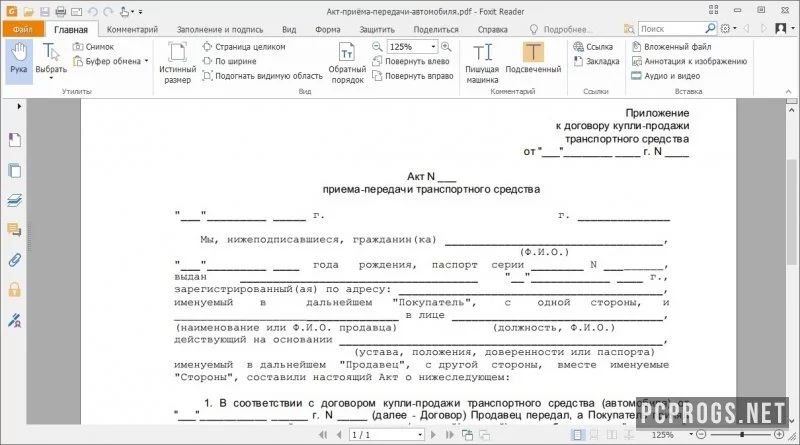The image size is (800, 445).
Task: Rotate page with Повернуть влево
Action: coord(411,61)
